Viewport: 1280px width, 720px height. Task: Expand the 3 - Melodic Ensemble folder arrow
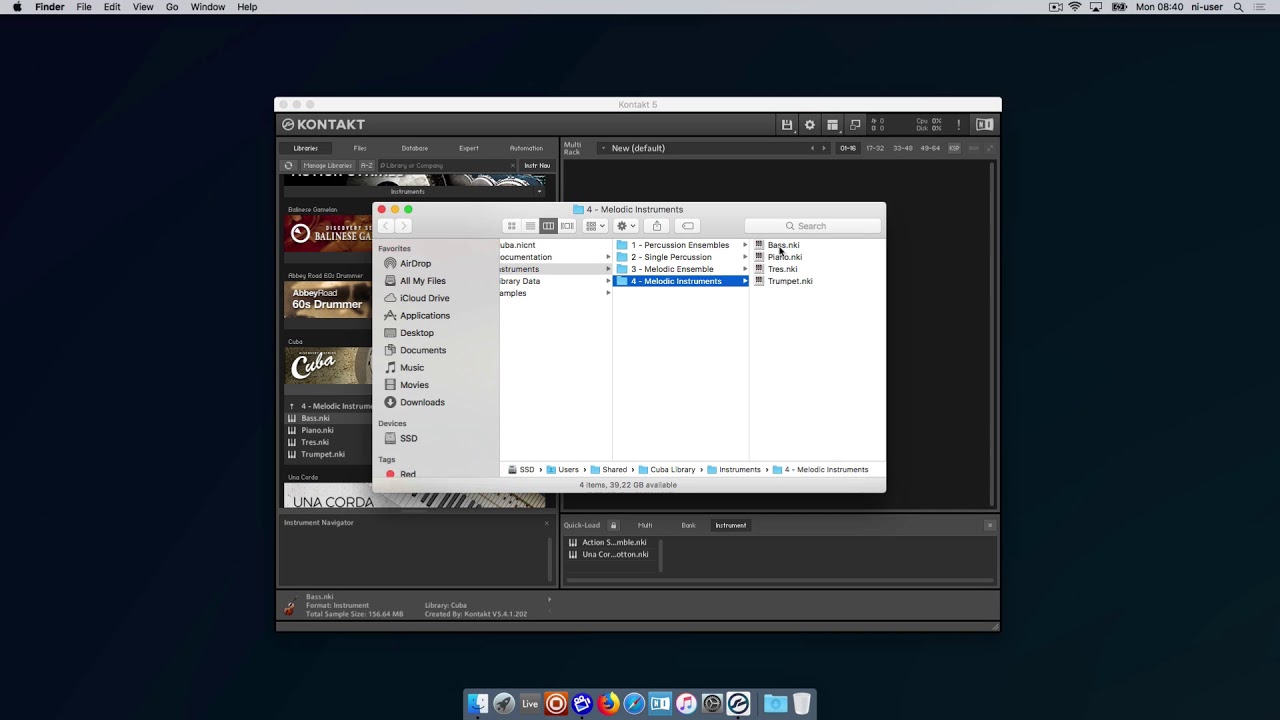(745, 269)
